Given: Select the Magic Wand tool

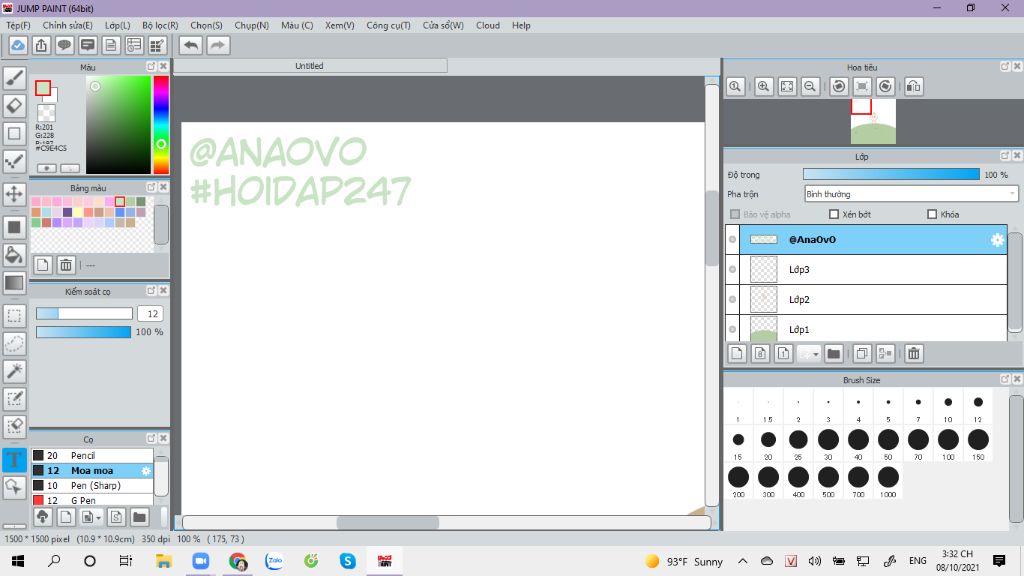Looking at the screenshot, I should 14,371.
